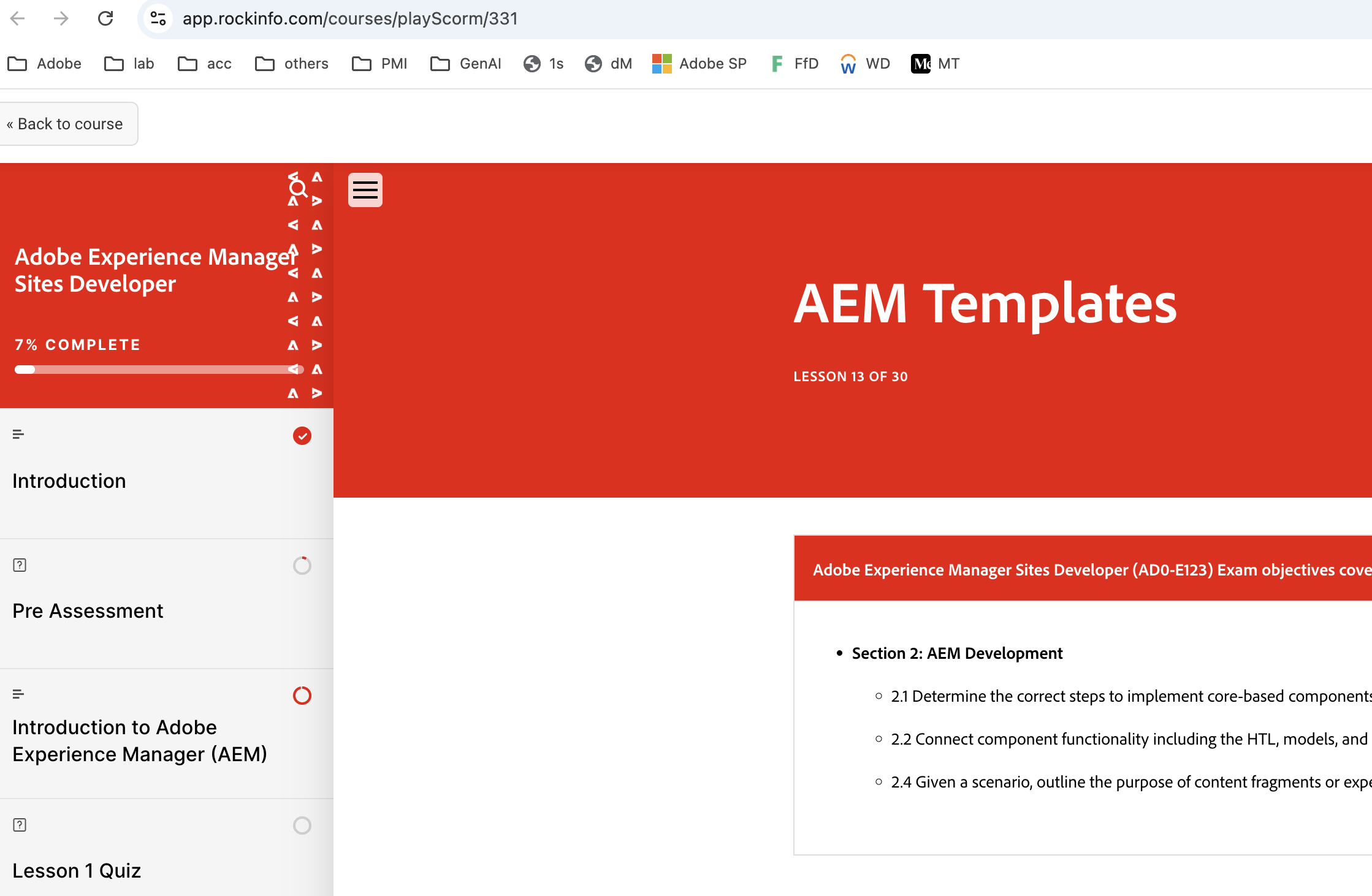Click the progress circle beside Pre Assessment
Image resolution: width=1372 pixels, height=896 pixels.
pyautogui.click(x=302, y=566)
